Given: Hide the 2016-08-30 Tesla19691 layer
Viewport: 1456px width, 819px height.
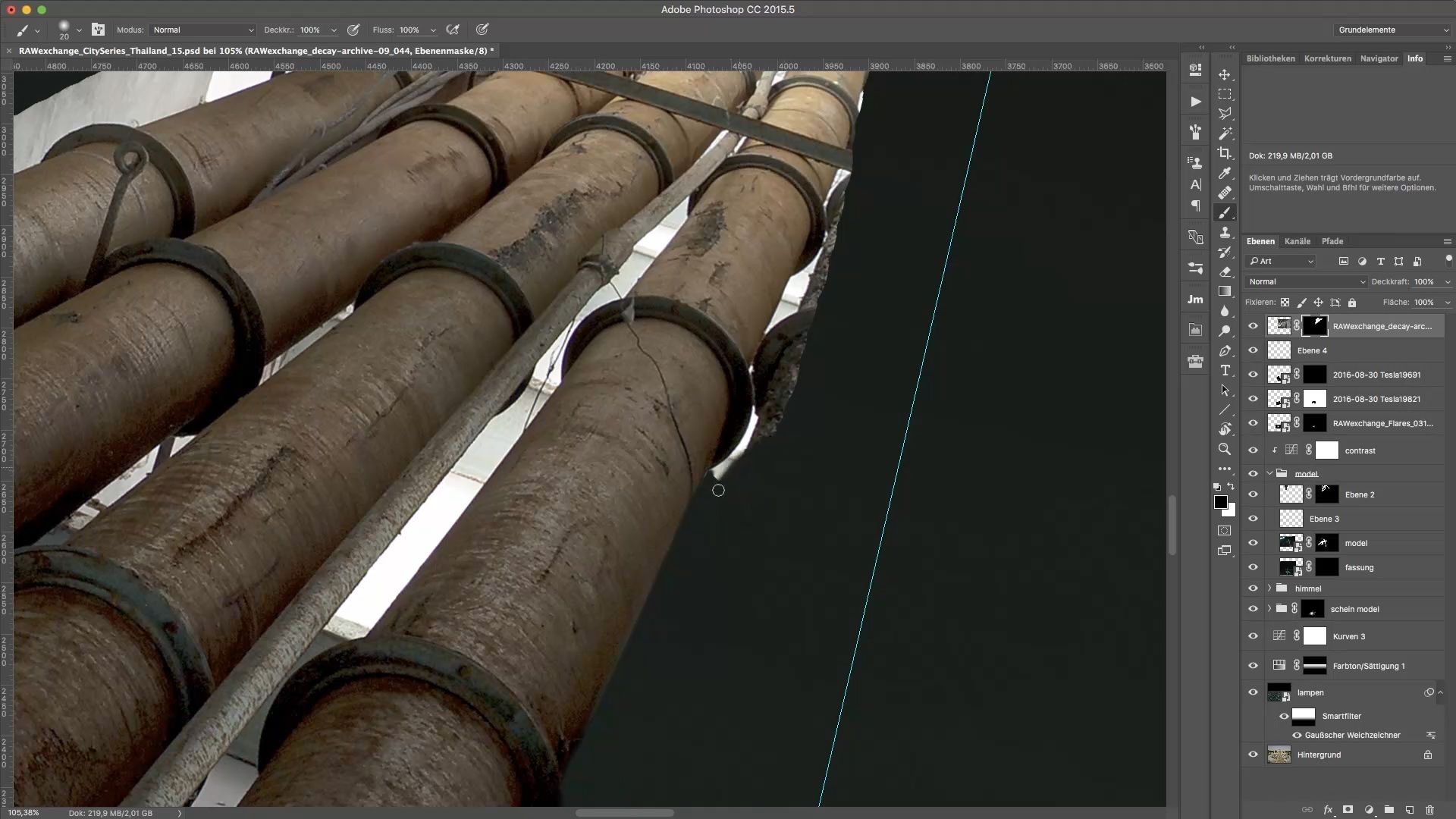Looking at the screenshot, I should tap(1253, 375).
